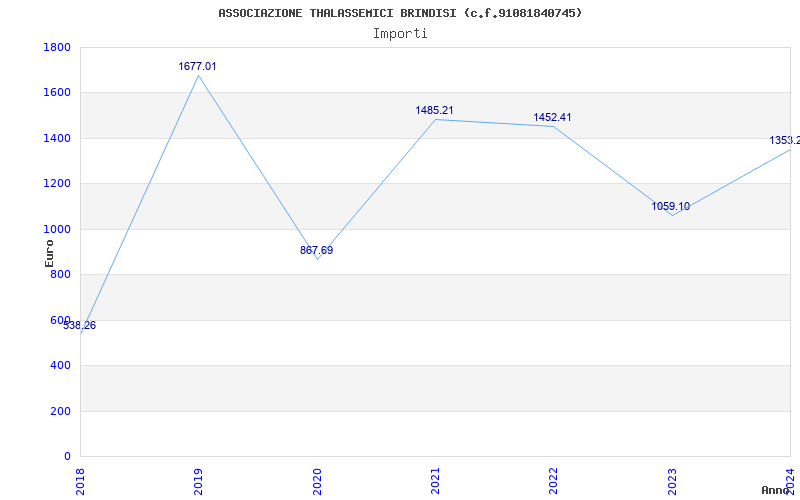Click the 538.26 data label for 2018

click(x=80, y=326)
